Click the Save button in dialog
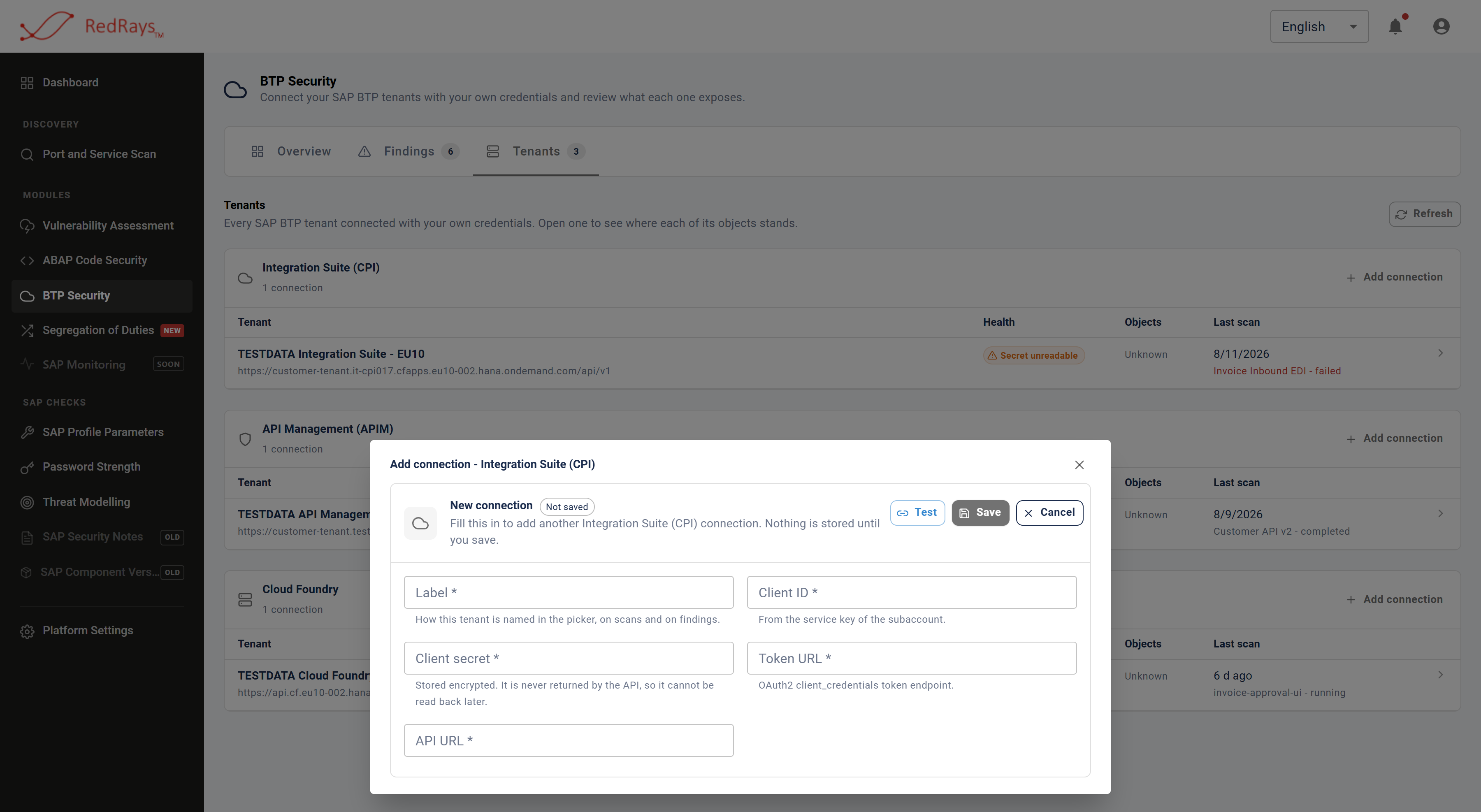The image size is (1481, 812). click(980, 513)
